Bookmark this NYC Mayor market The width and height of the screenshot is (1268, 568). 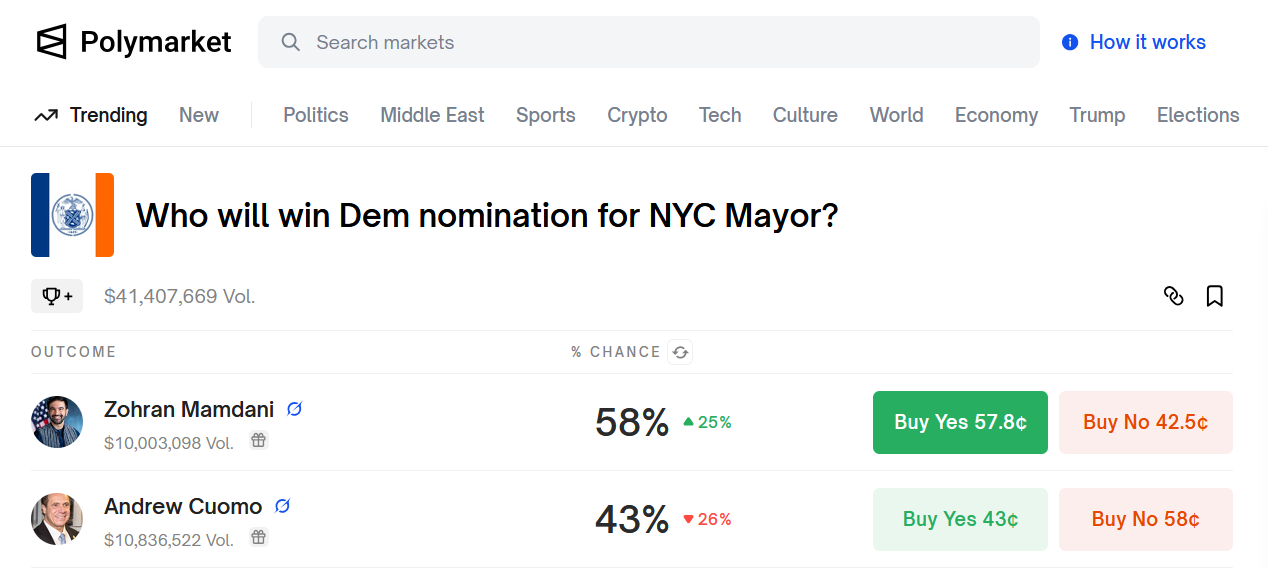click(x=1215, y=296)
